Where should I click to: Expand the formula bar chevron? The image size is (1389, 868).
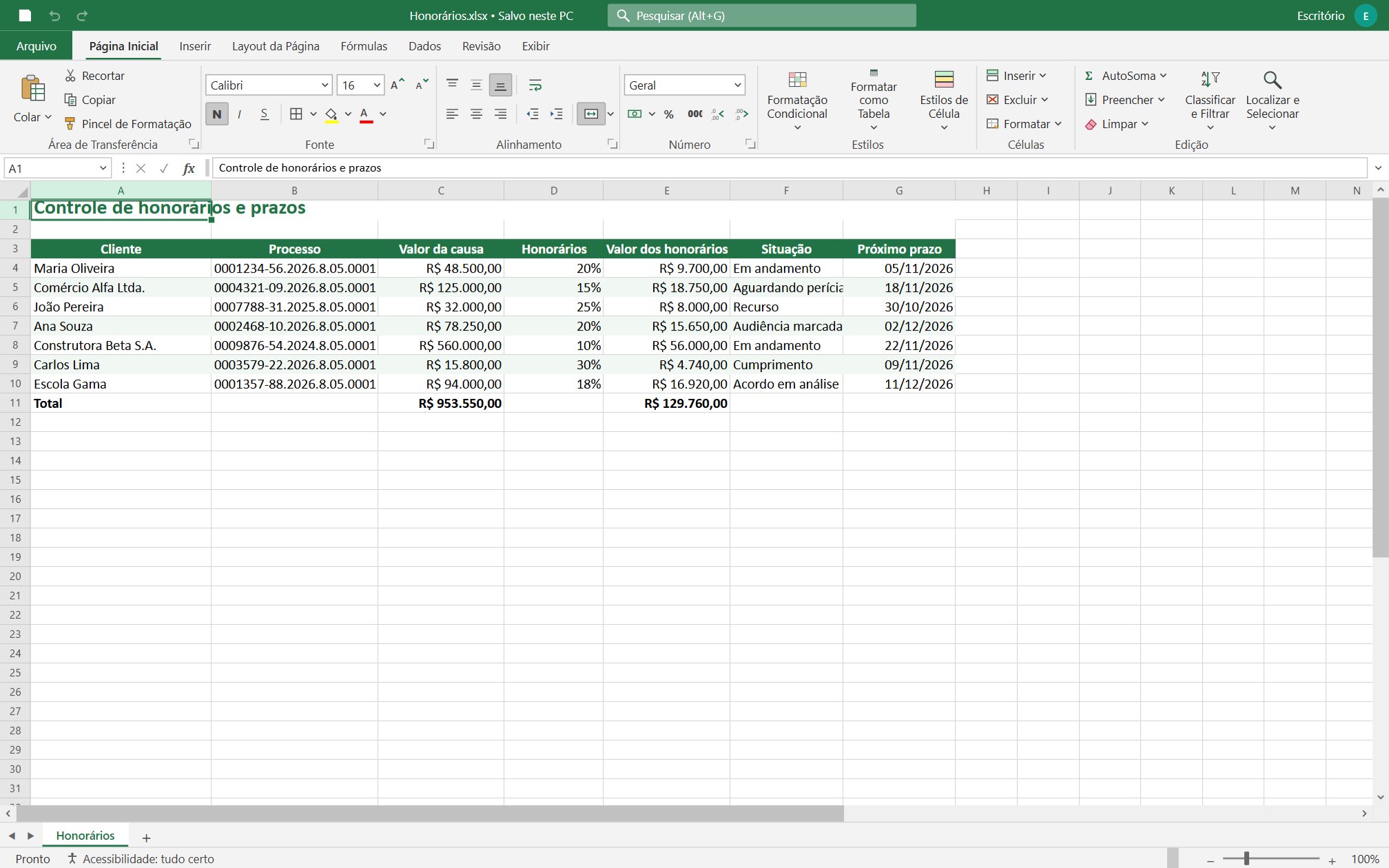tap(1378, 168)
